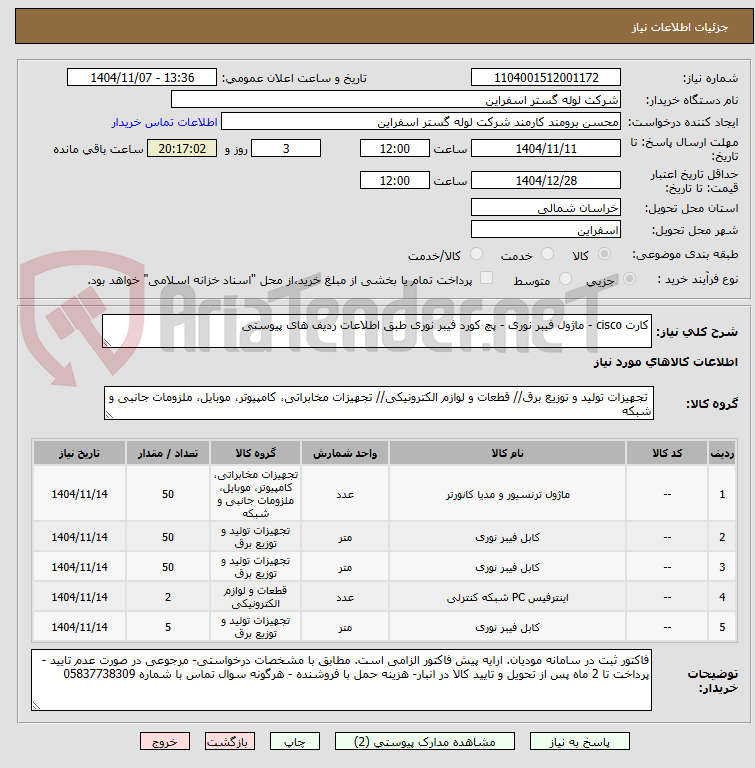
Task: Click unit متر in row 2
Action: tap(345, 538)
